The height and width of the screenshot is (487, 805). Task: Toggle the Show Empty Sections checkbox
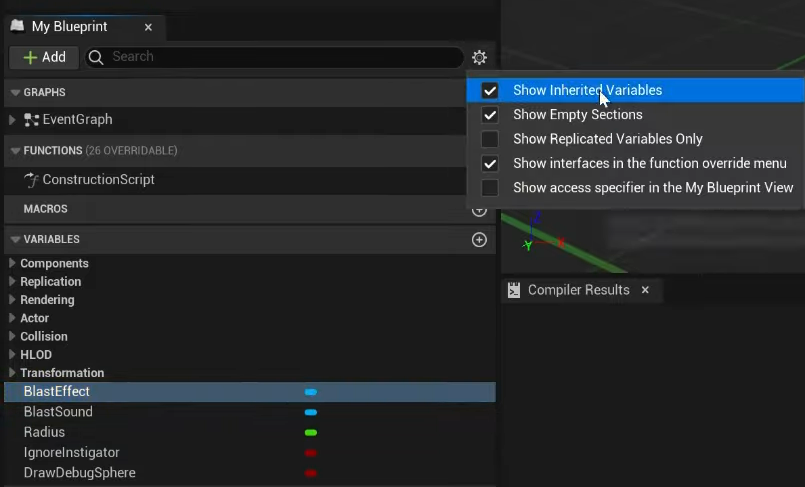pyautogui.click(x=490, y=115)
